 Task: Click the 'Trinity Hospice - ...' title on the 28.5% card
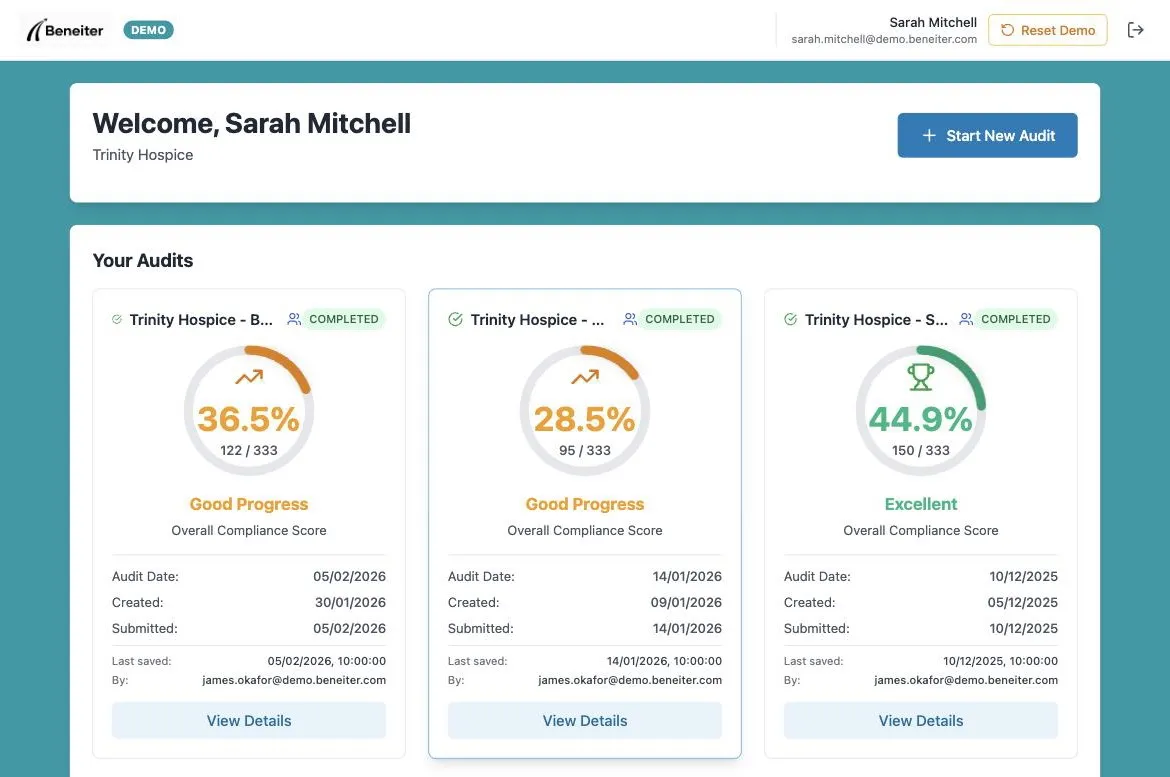tap(537, 319)
